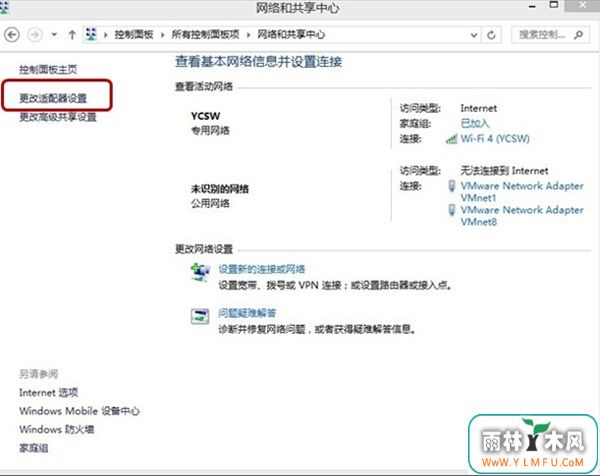This screenshot has height=476, width=600.
Task: Open 更改高级共享设置 link
Action: (x=58, y=117)
